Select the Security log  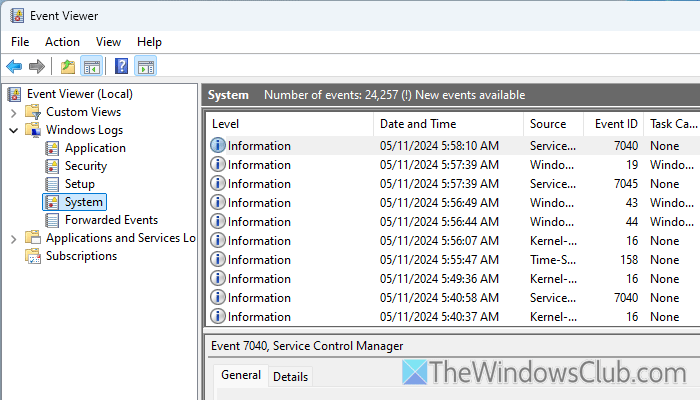86,166
